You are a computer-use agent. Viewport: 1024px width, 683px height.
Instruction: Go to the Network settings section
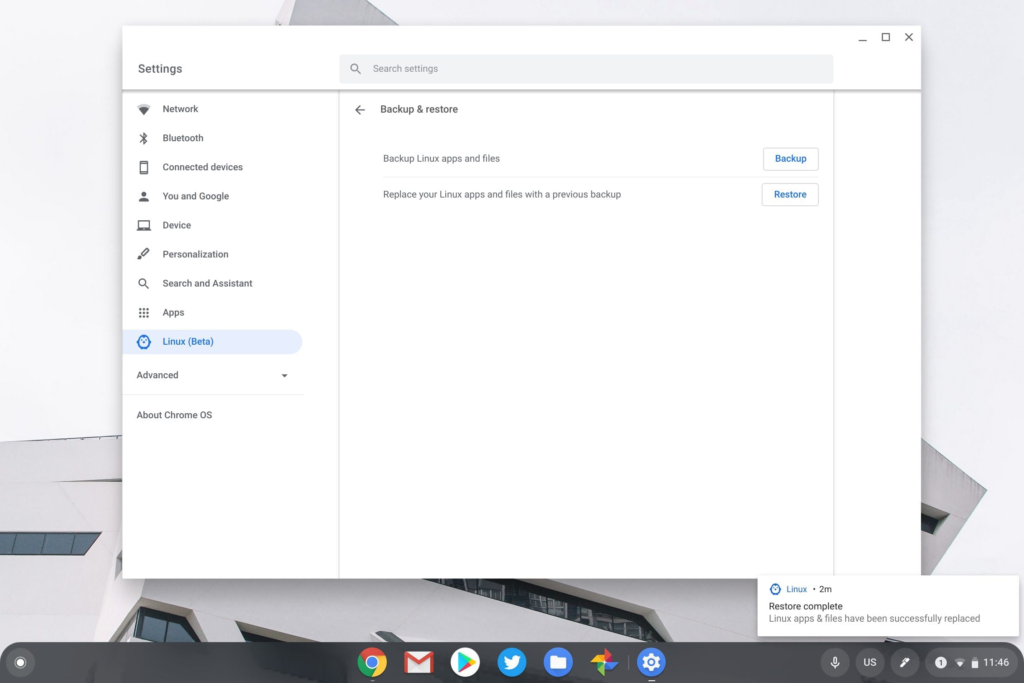pos(213,109)
